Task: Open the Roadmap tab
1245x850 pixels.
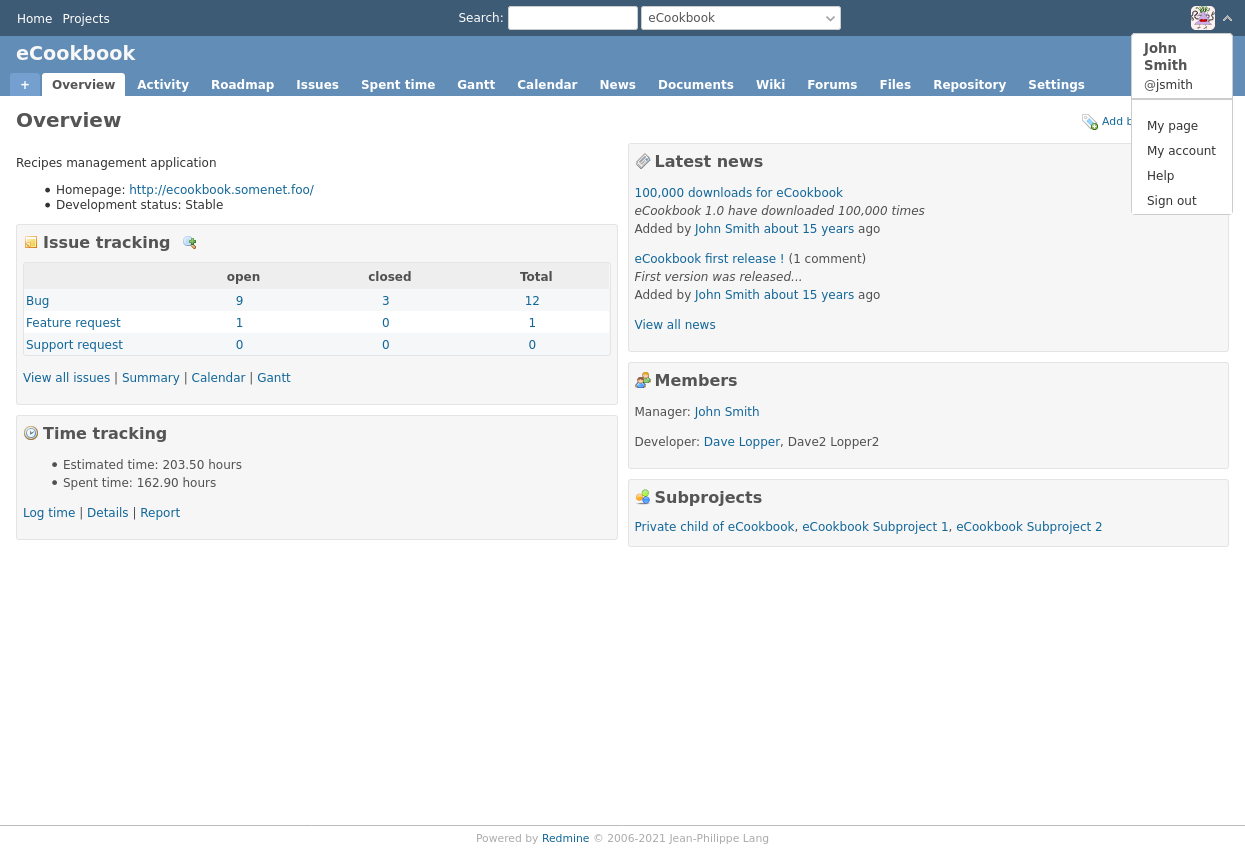Action: coord(242,85)
